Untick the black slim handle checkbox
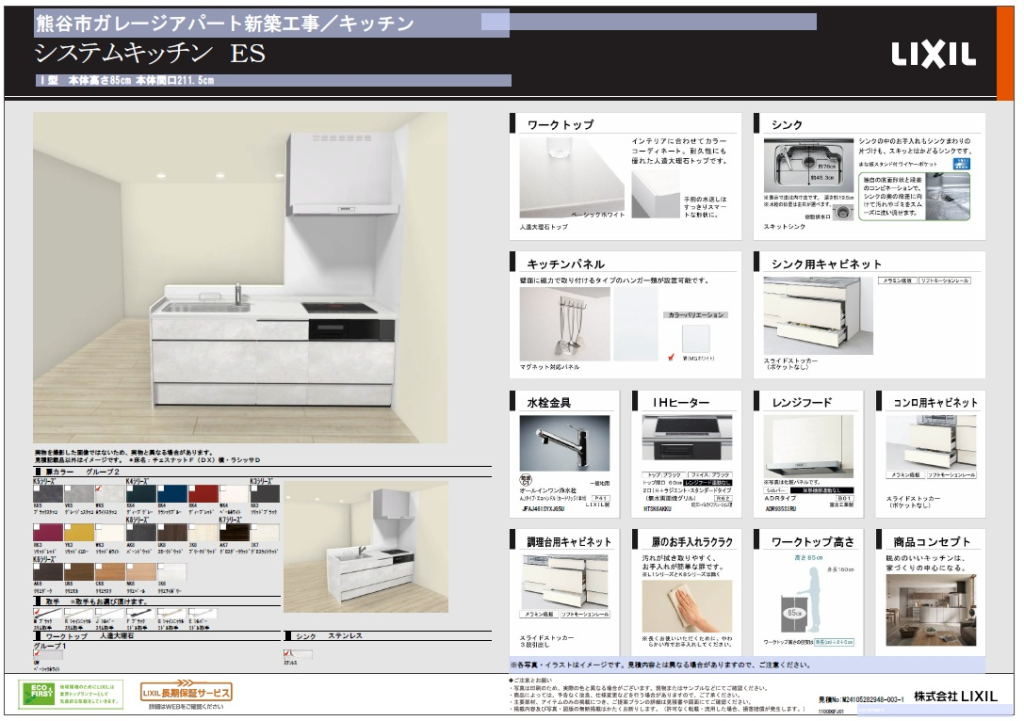 click(x=37, y=613)
